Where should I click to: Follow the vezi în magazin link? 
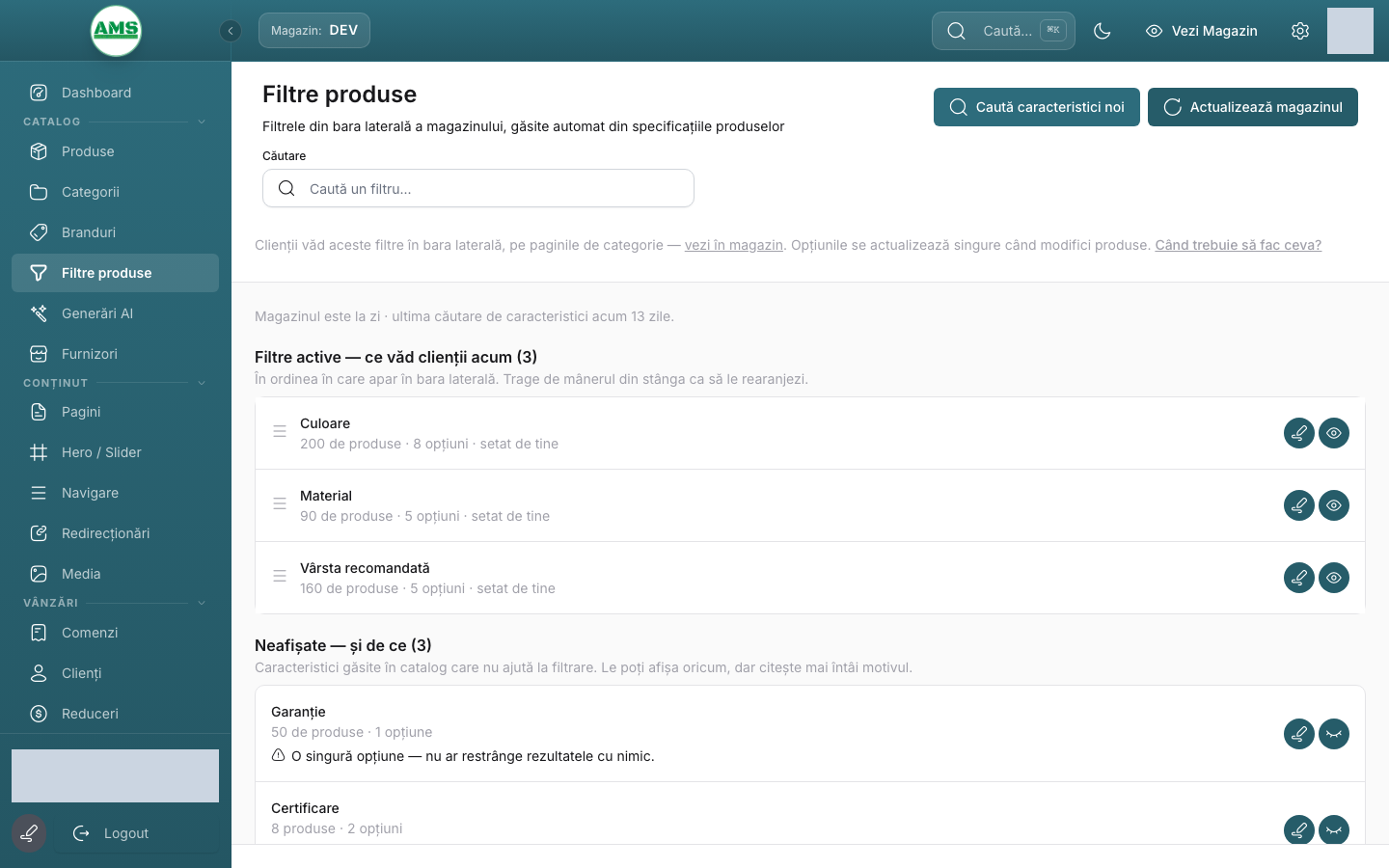coord(734,245)
